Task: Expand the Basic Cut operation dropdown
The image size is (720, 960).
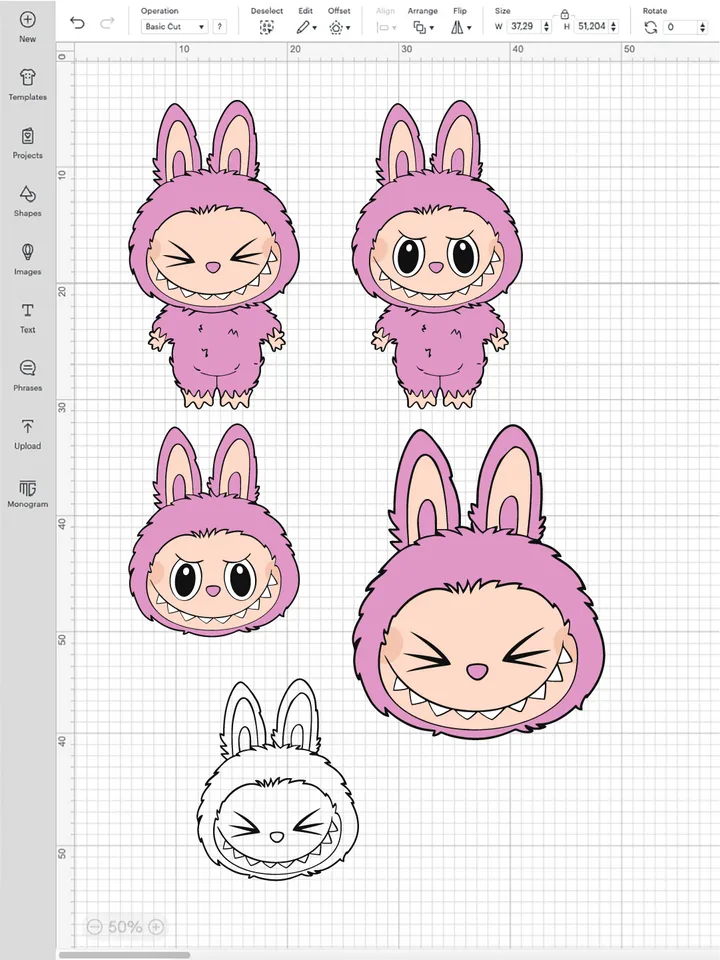Action: [x=174, y=27]
